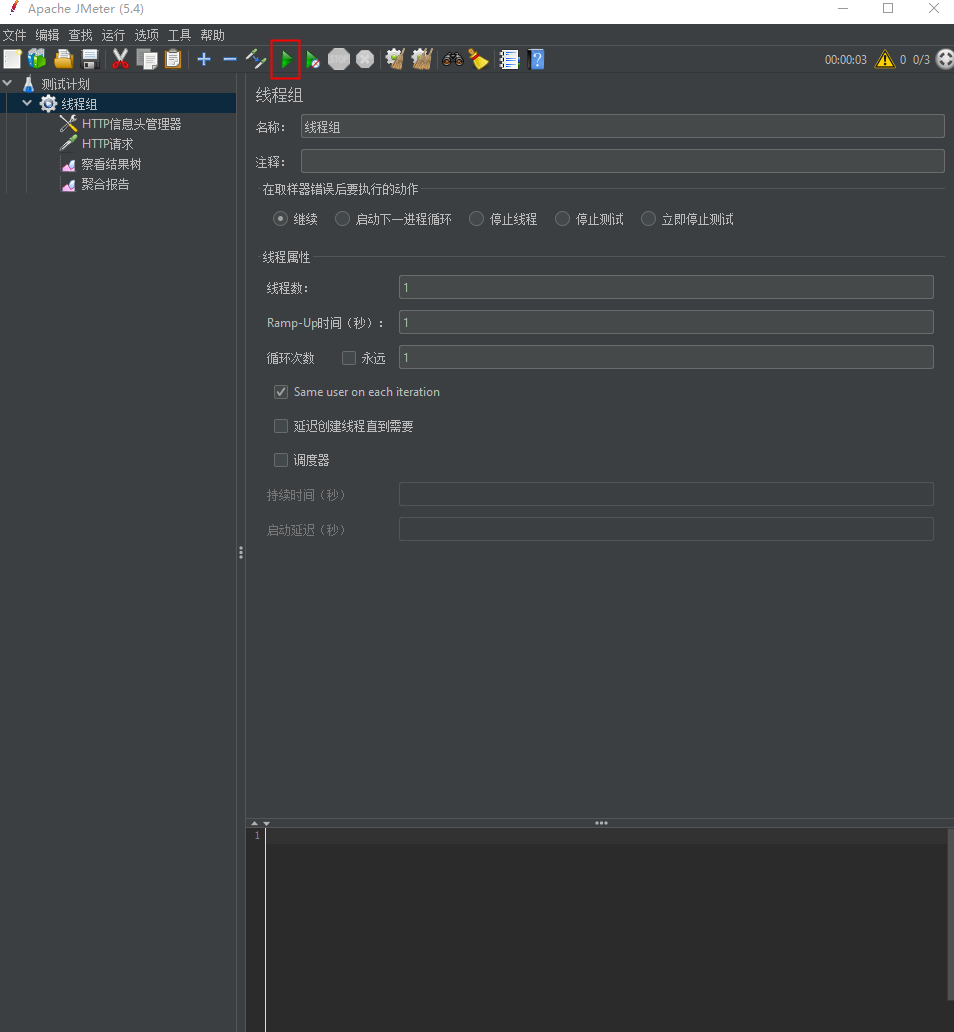Click the Ramp-Up时间 input field
This screenshot has width=954, height=1032.
pos(666,322)
